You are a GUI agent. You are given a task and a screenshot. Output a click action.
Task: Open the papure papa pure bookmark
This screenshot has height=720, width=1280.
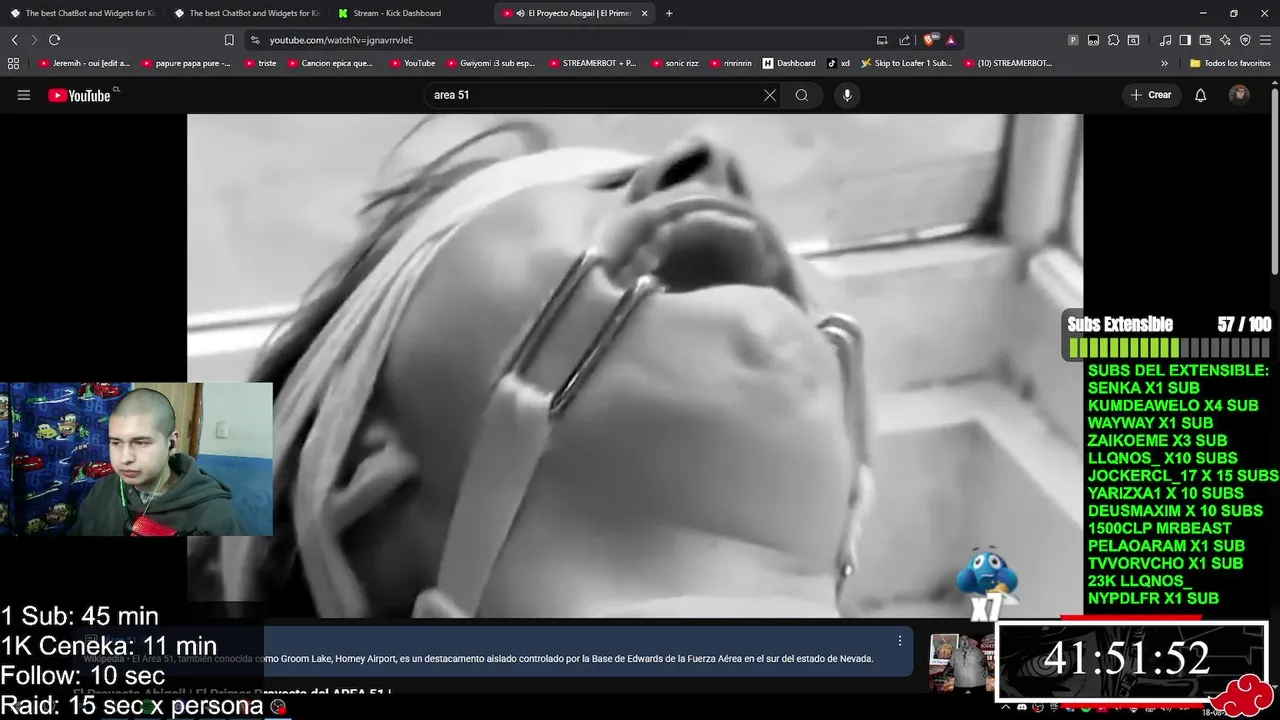tap(186, 63)
